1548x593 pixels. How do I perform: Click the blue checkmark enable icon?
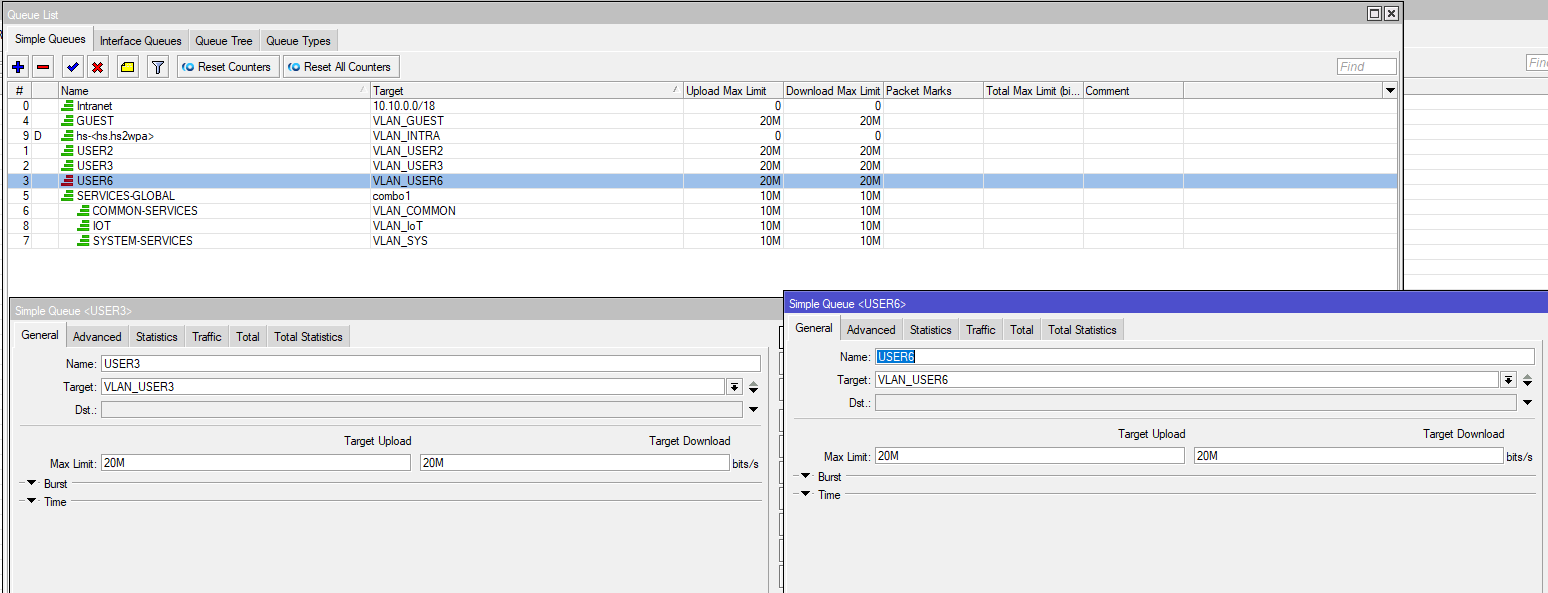point(73,67)
